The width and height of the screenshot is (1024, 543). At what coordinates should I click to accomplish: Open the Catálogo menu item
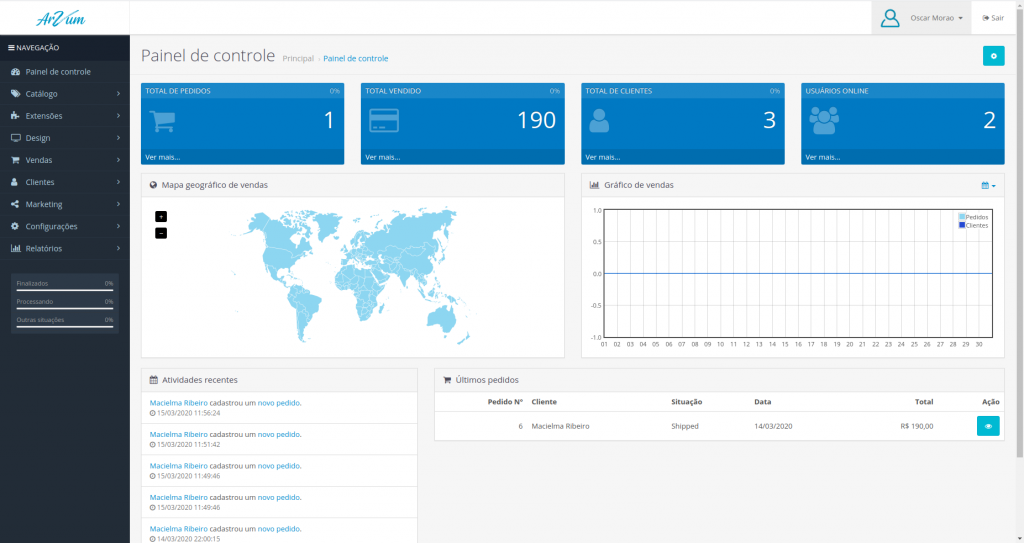[x=65, y=94]
